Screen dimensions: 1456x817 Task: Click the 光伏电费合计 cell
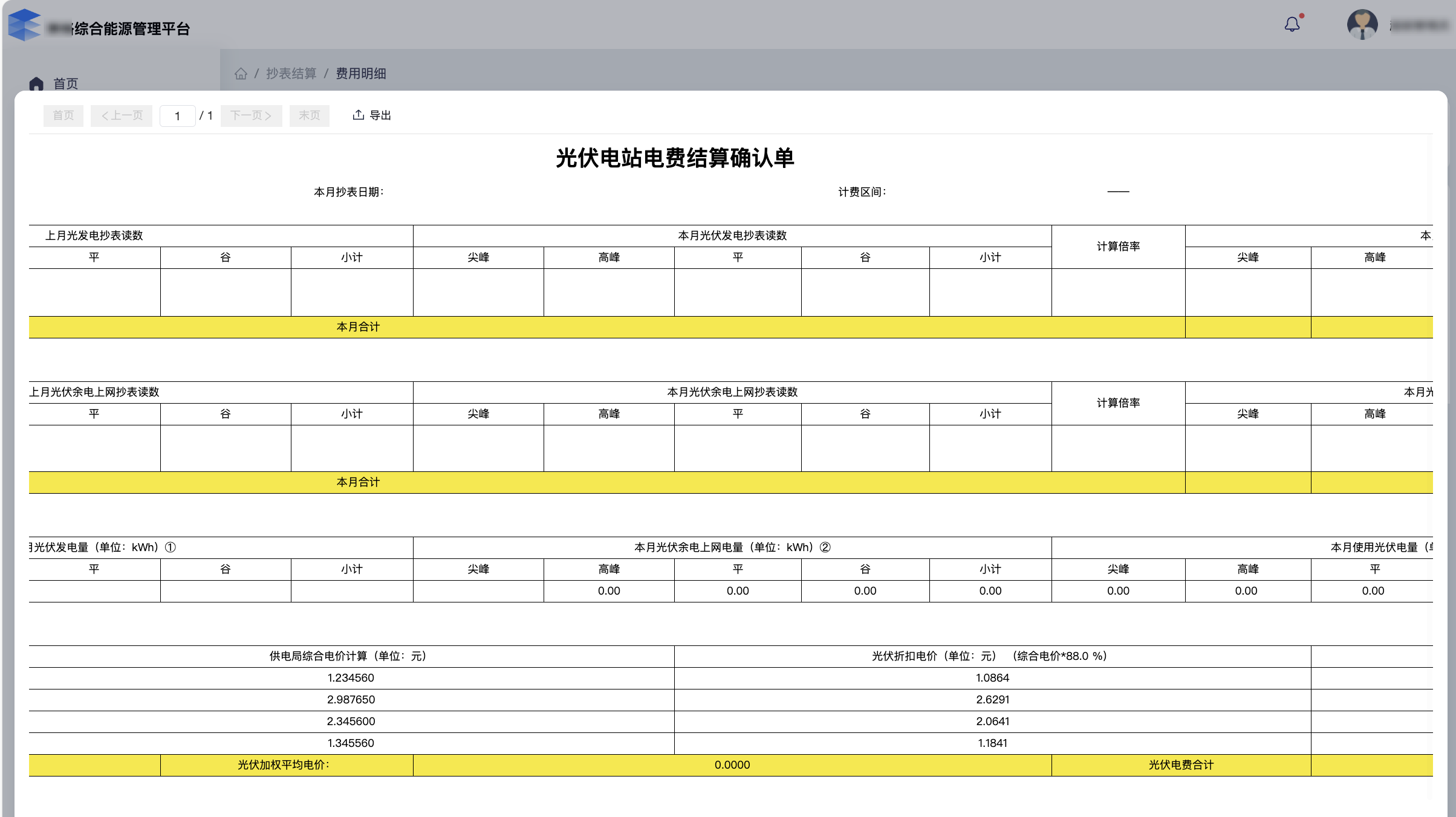coord(1181,765)
